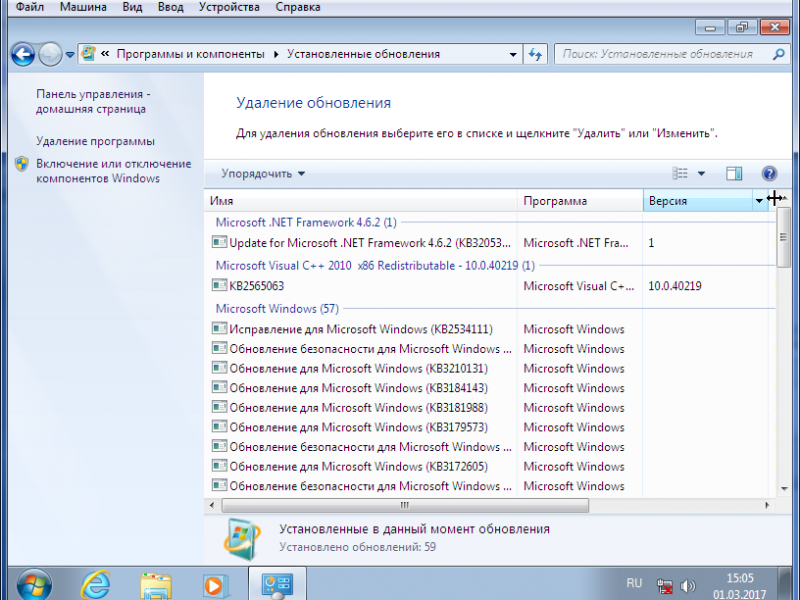This screenshot has height=600, width=800.
Task: Open the Упорядочить dropdown menu
Action: [x=263, y=173]
